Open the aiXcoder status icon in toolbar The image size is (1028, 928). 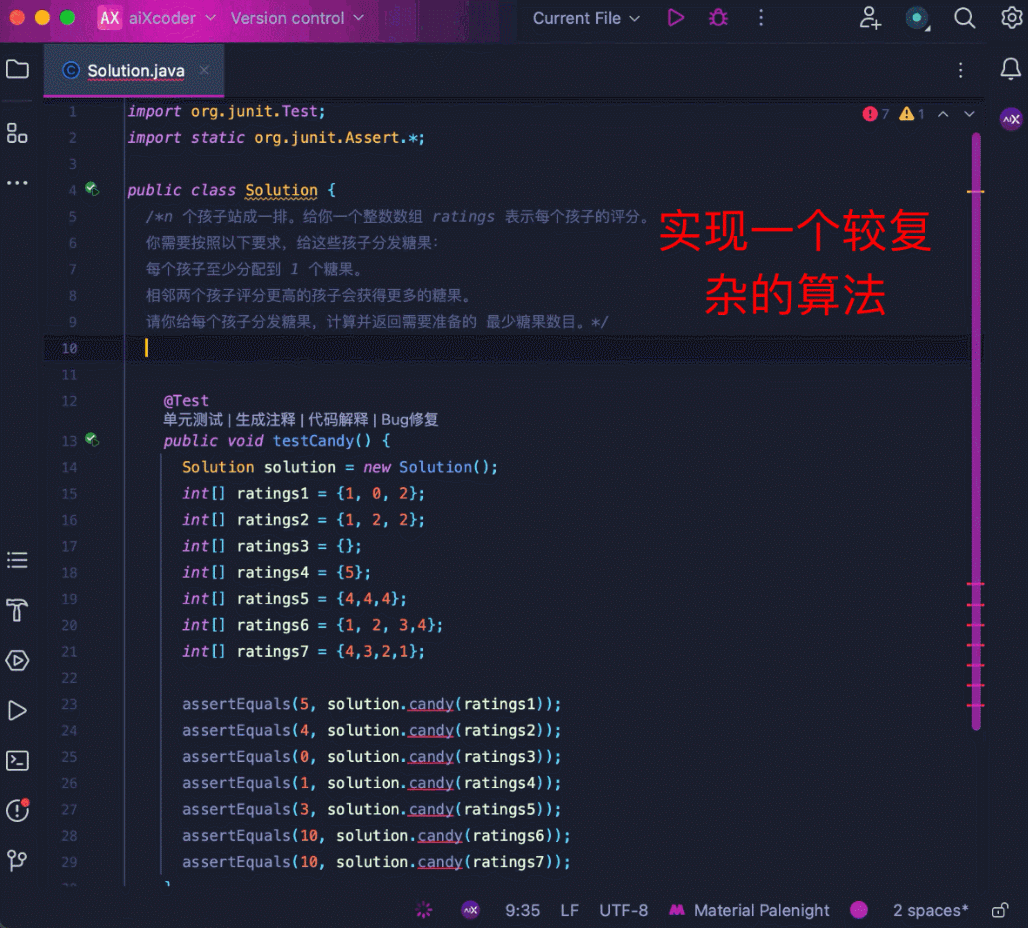pos(917,18)
